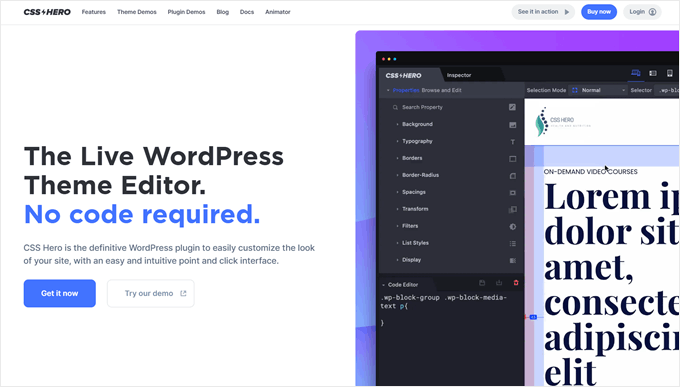This screenshot has width=680, height=387.
Task: Click the save icon in Code Editor bar
Action: (x=482, y=283)
